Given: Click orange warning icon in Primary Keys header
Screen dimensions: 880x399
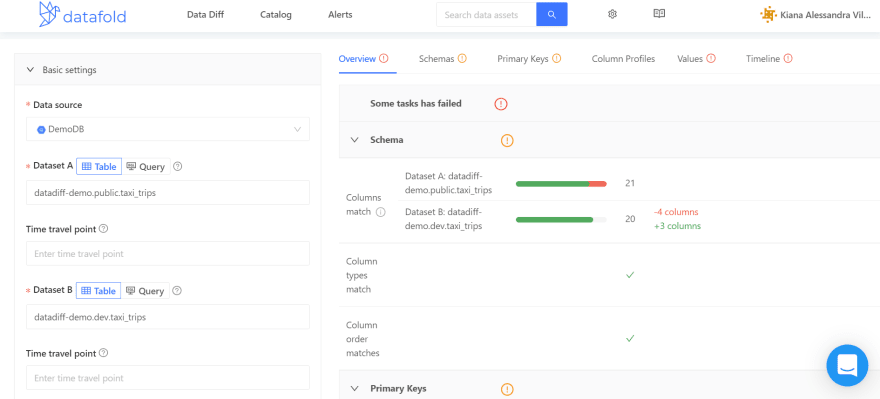Looking at the screenshot, I should [x=507, y=389].
